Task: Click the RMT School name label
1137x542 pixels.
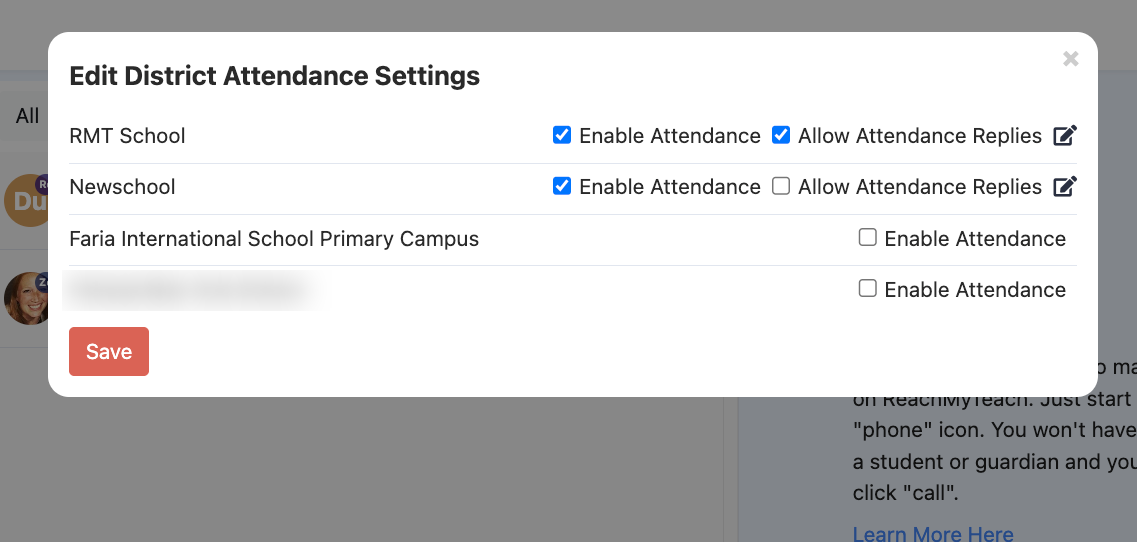Action: pyautogui.click(x=127, y=136)
